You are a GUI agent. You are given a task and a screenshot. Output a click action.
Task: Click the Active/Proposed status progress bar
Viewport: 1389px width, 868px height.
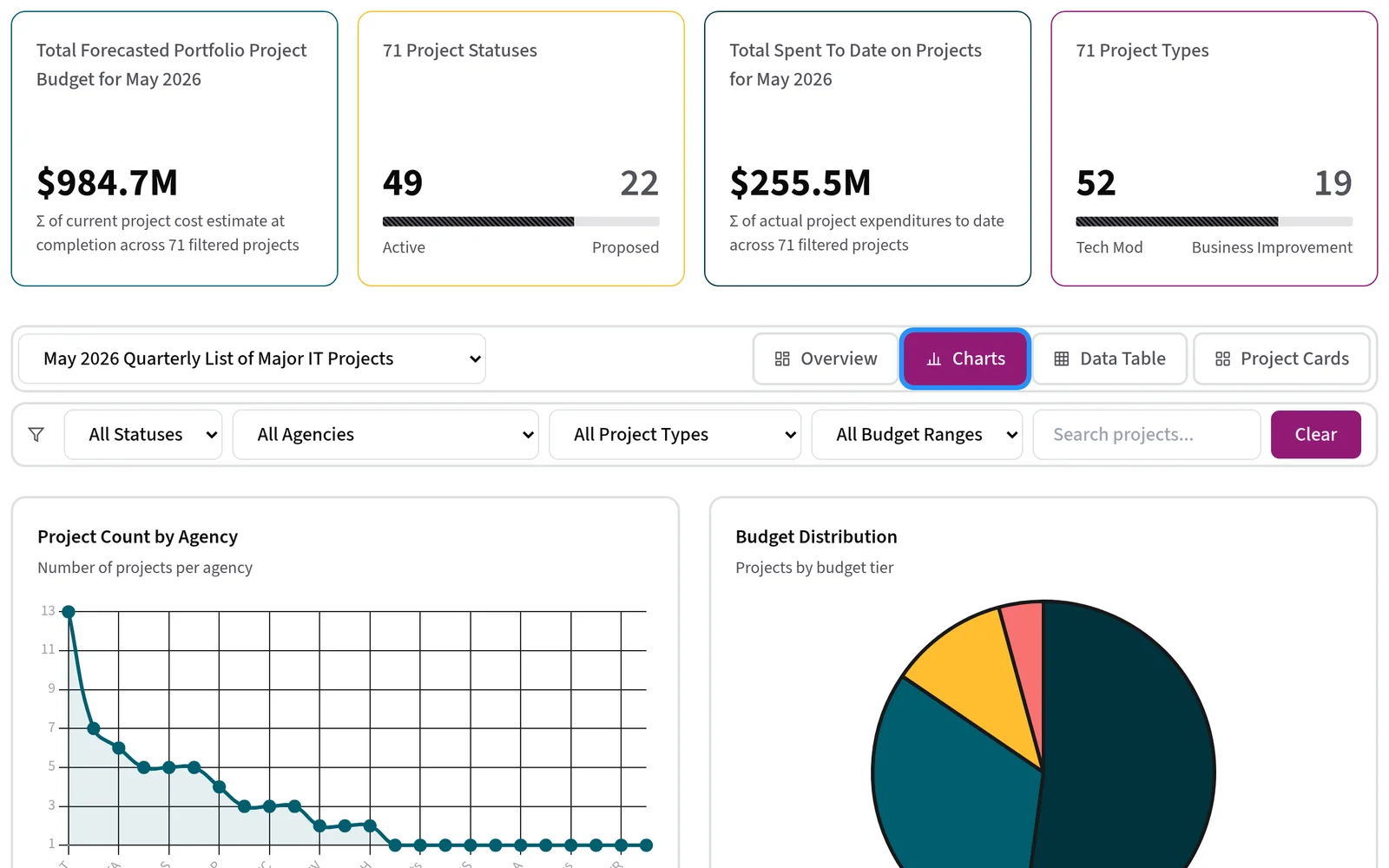pos(521,221)
